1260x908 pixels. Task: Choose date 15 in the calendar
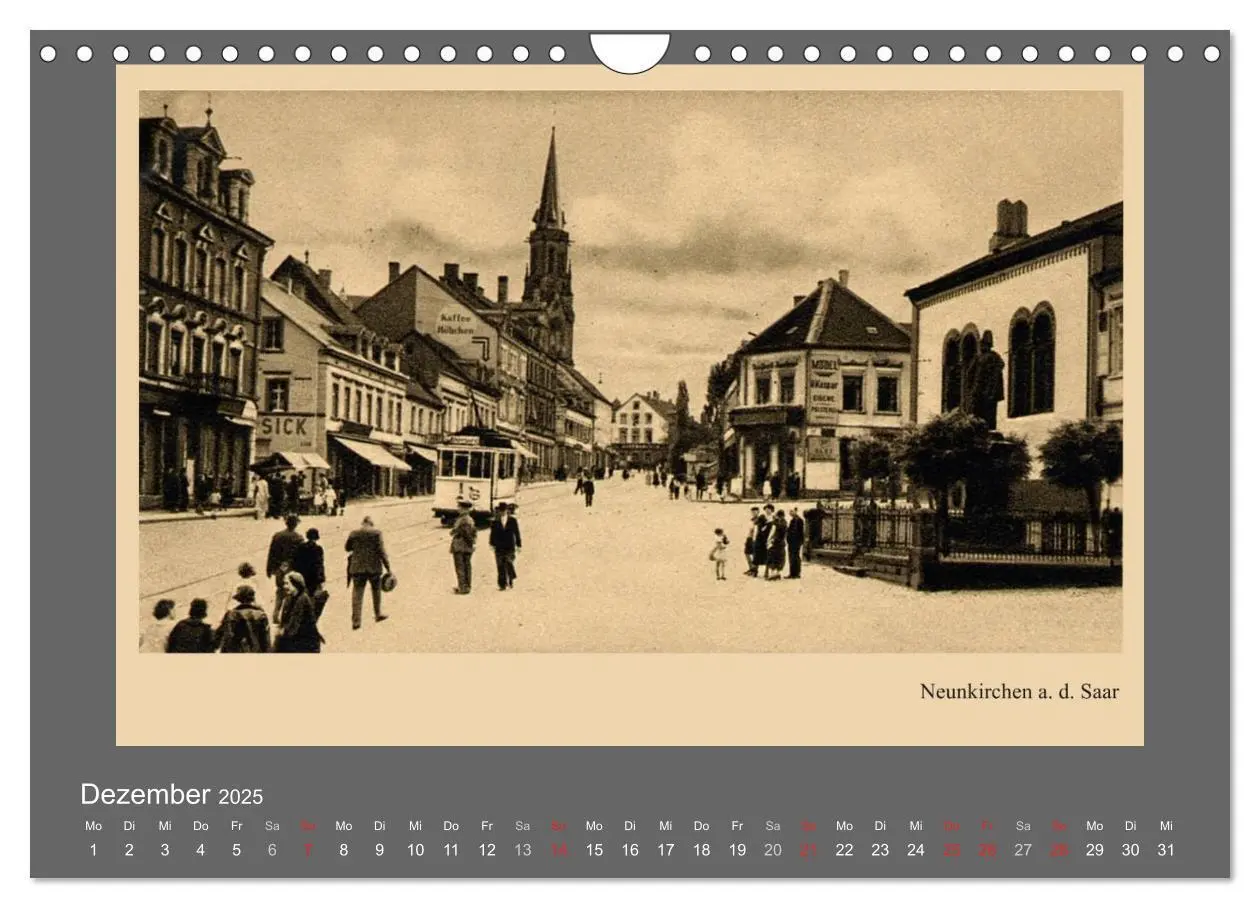pos(594,850)
